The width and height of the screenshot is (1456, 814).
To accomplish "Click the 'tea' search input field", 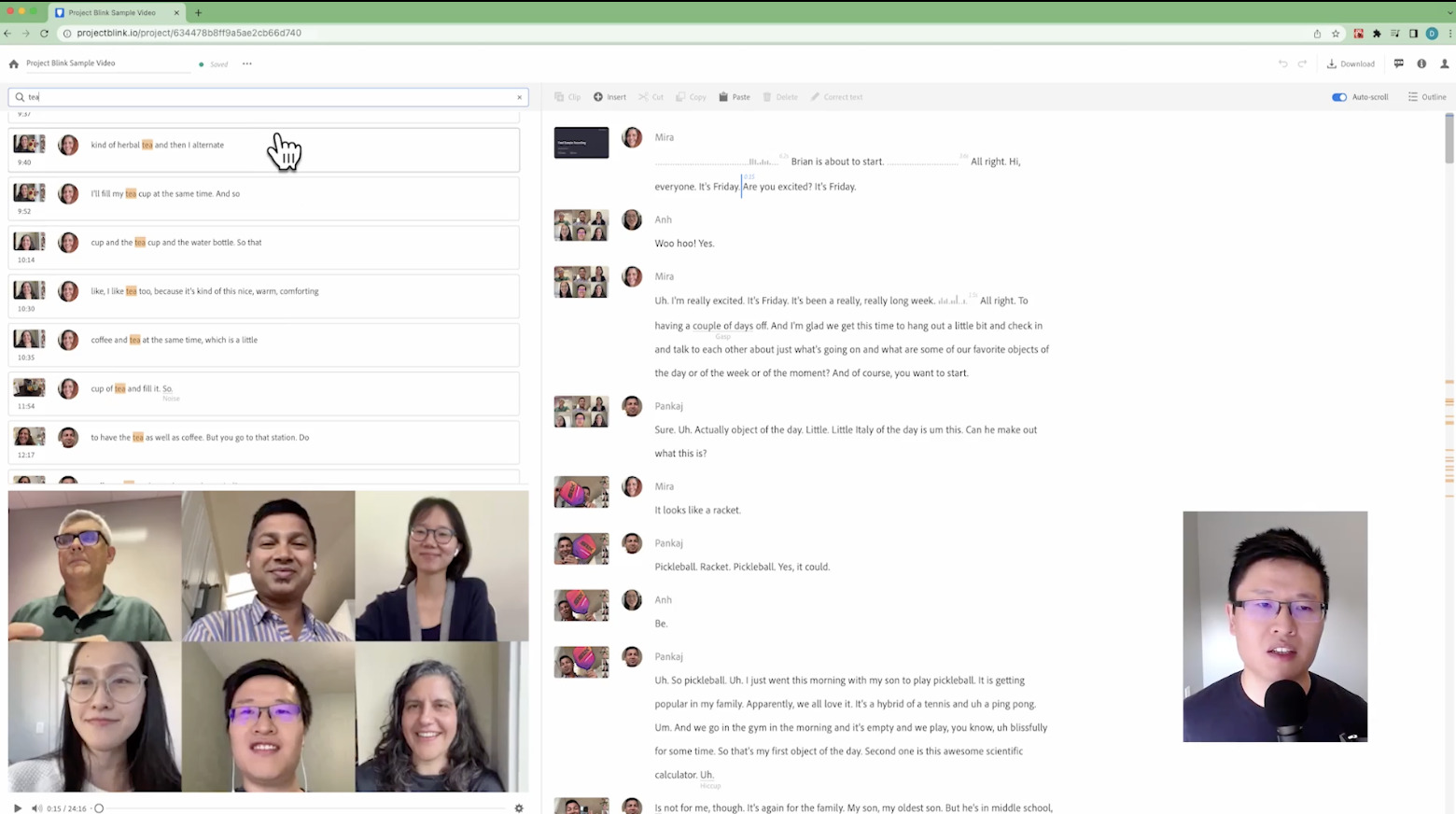I will click(266, 97).
